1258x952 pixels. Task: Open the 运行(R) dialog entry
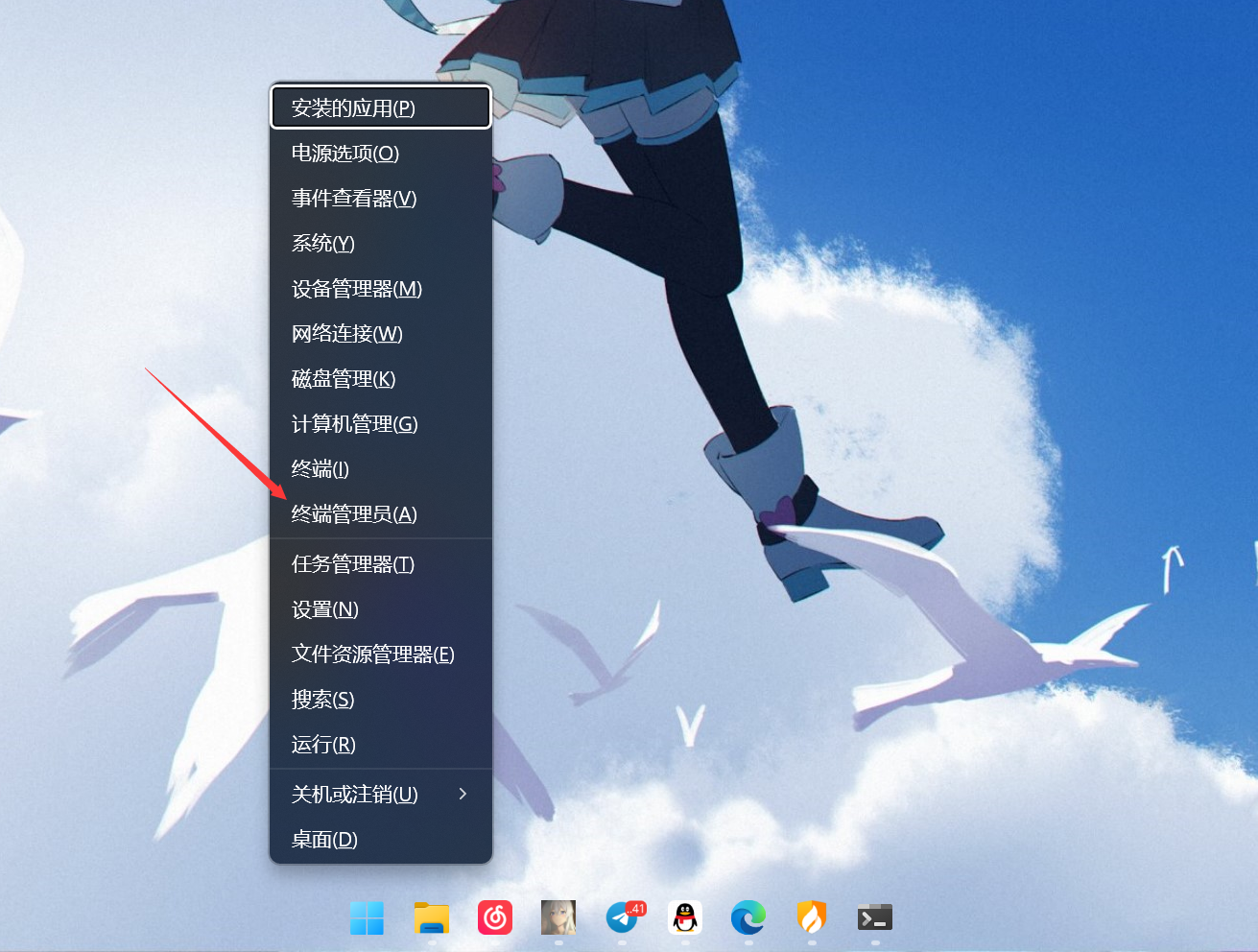coord(381,745)
